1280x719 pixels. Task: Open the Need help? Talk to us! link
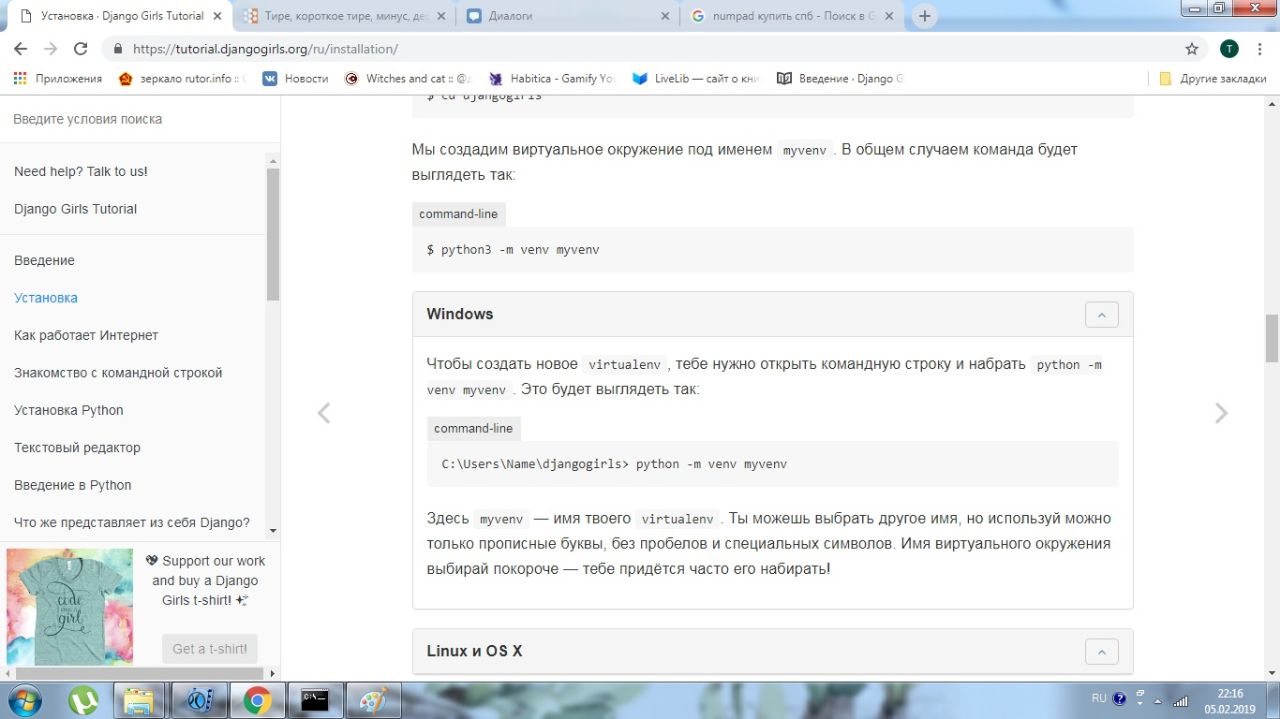[x=81, y=171]
